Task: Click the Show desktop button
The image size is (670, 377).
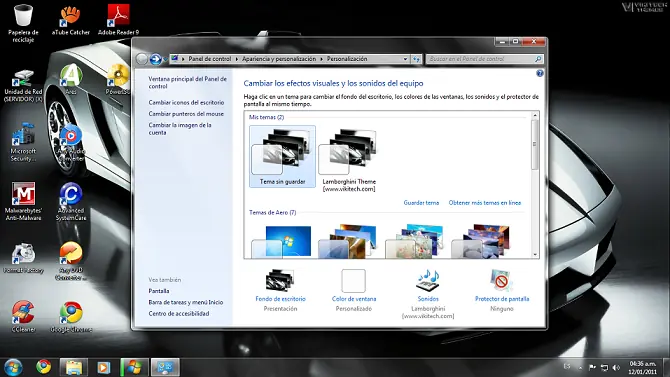Action: 667,368
